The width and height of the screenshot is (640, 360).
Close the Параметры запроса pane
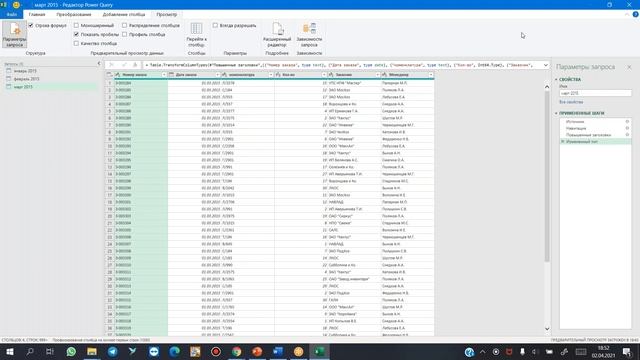pos(629,67)
